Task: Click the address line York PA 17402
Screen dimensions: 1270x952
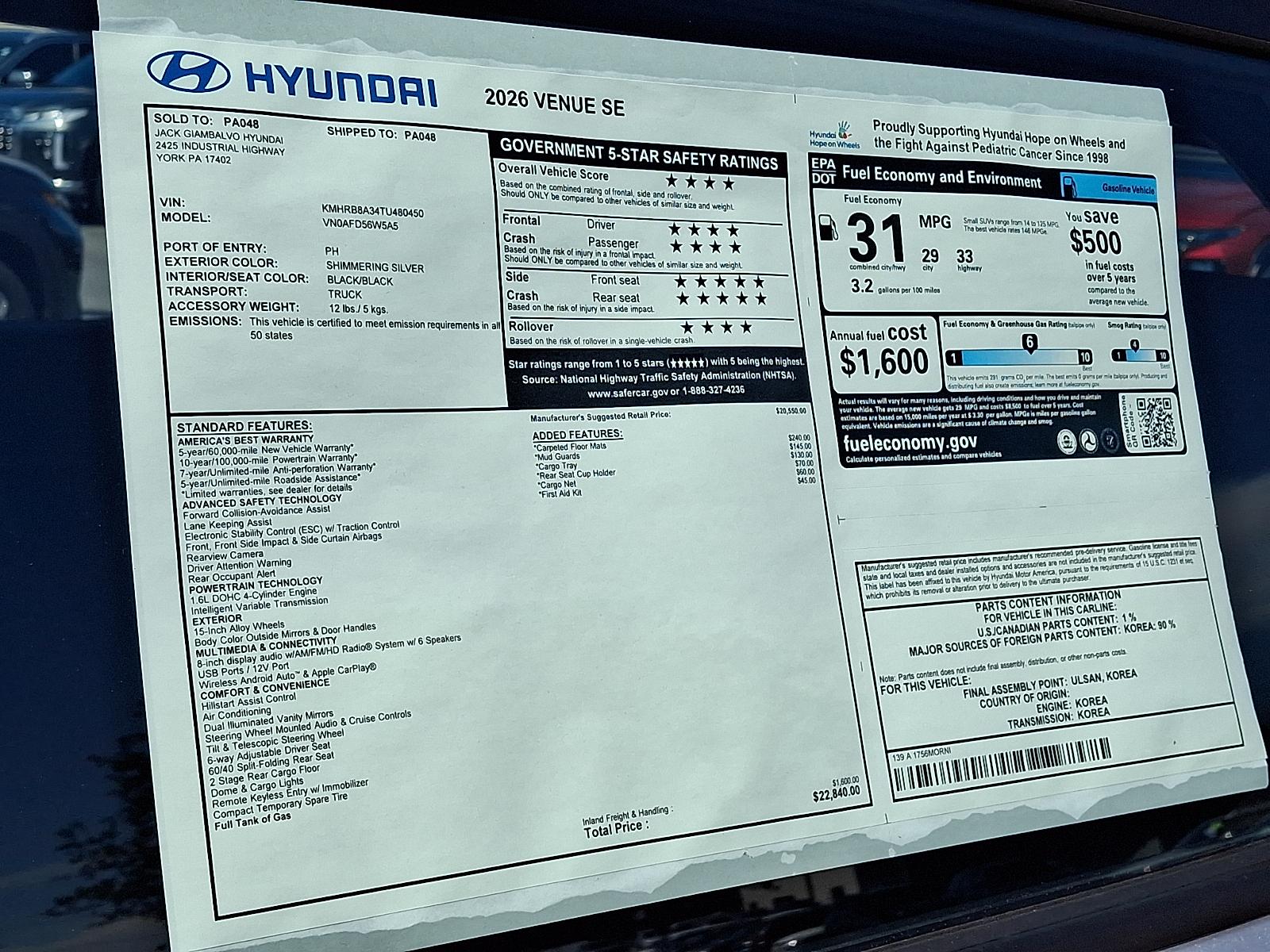Action: (x=194, y=160)
